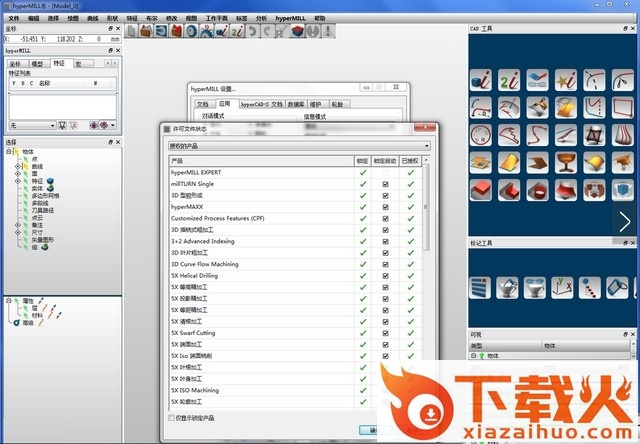Click the exclamation mark toolbar icon

(x=328, y=31)
